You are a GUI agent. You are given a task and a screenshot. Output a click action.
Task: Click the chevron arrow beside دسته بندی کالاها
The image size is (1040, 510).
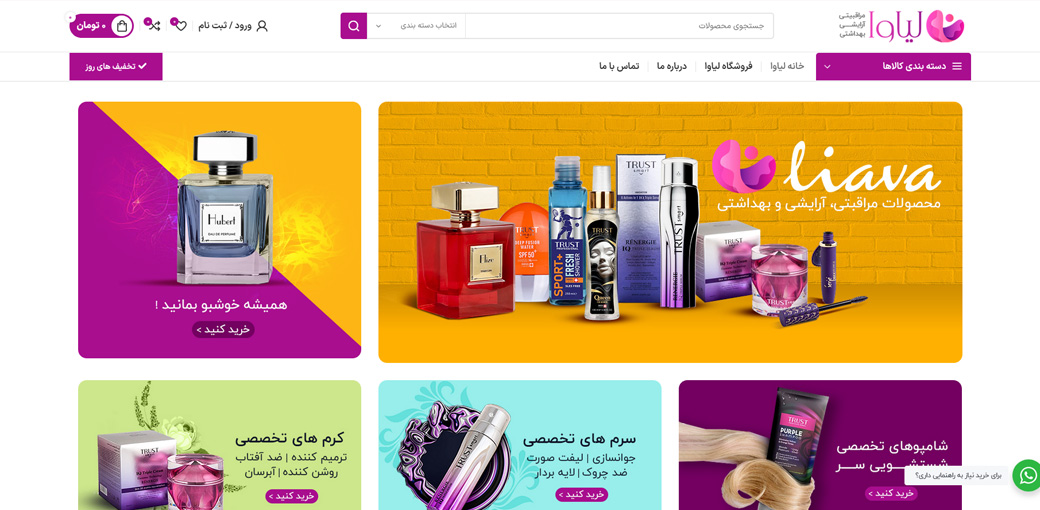pyautogui.click(x=827, y=66)
